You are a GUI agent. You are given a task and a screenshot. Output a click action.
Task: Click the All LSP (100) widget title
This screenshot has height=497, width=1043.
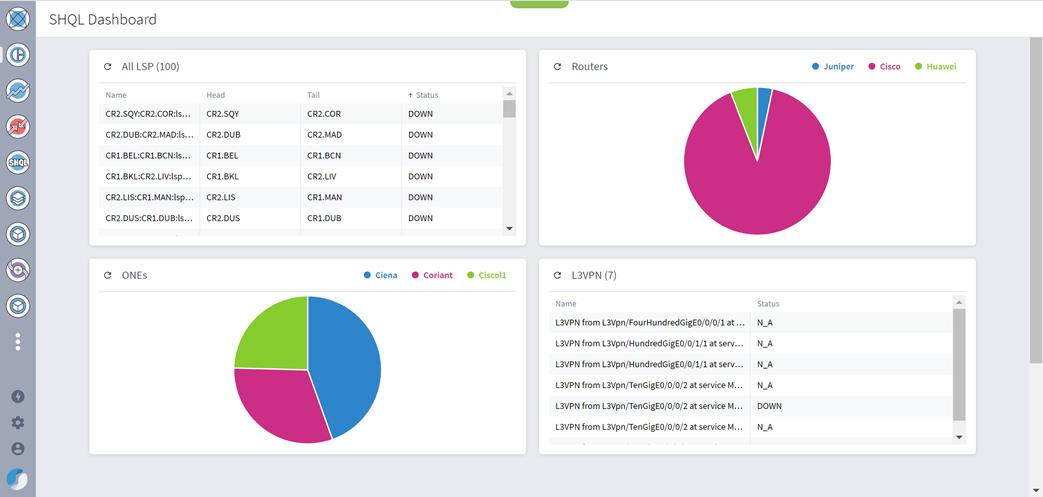(x=150, y=67)
